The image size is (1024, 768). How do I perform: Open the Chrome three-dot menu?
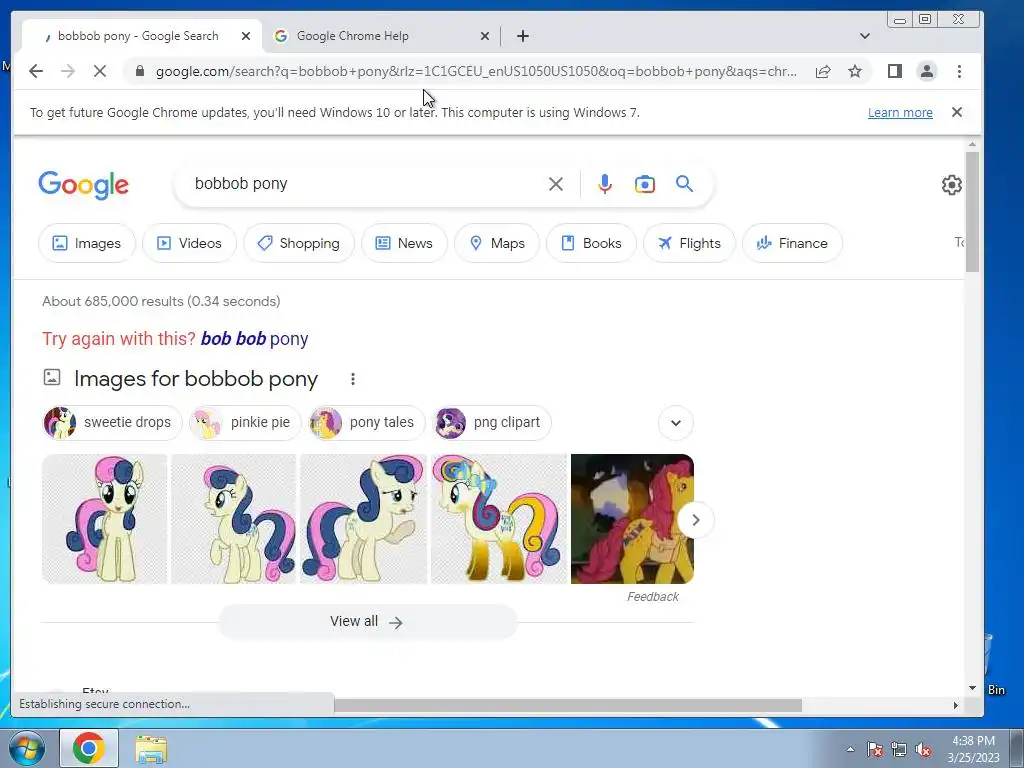pos(959,71)
